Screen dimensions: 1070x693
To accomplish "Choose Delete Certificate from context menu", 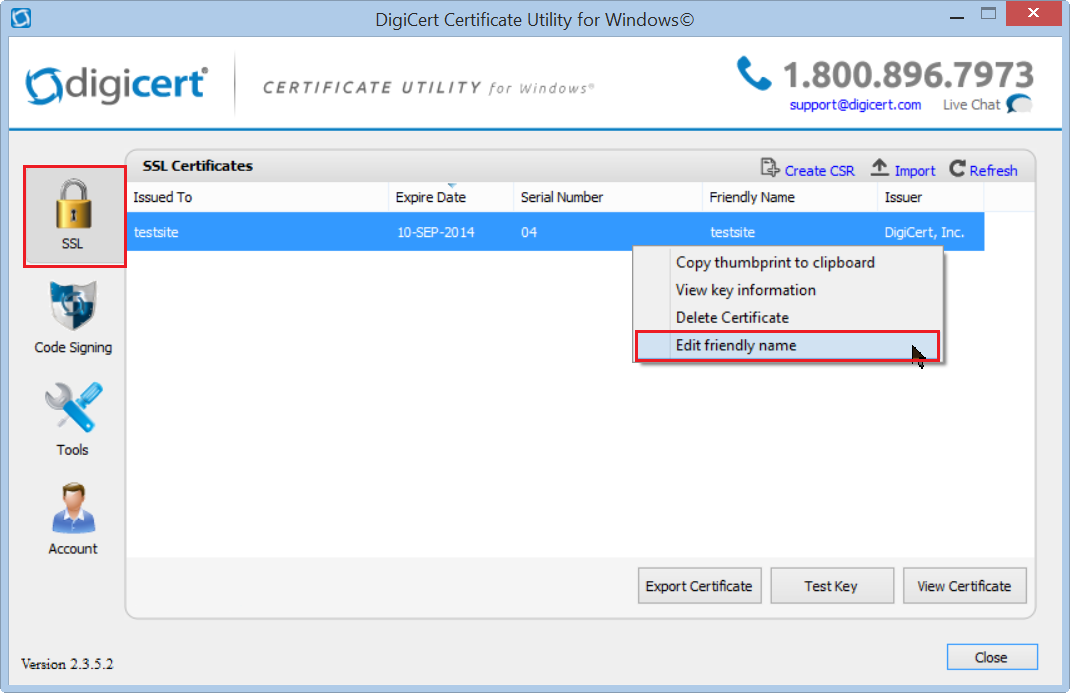I will click(732, 317).
